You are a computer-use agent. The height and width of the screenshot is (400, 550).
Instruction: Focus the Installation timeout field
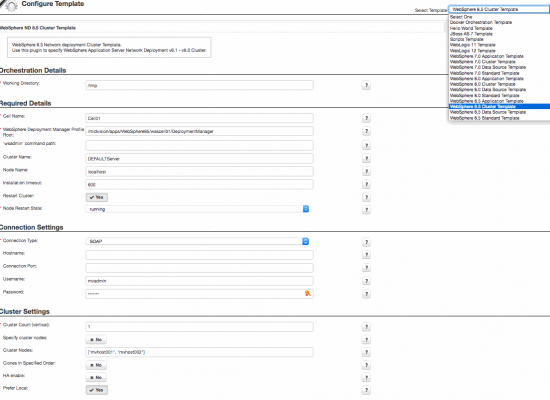point(199,185)
